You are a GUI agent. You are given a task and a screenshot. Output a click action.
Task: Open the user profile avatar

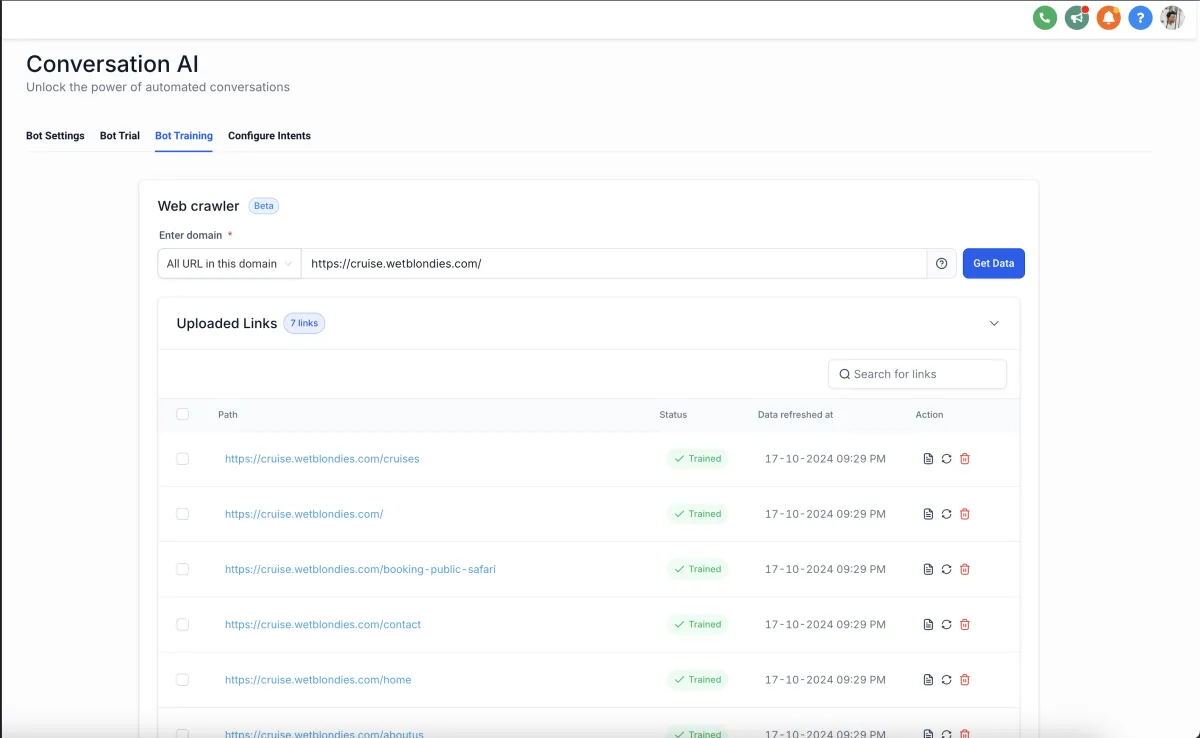point(1172,17)
